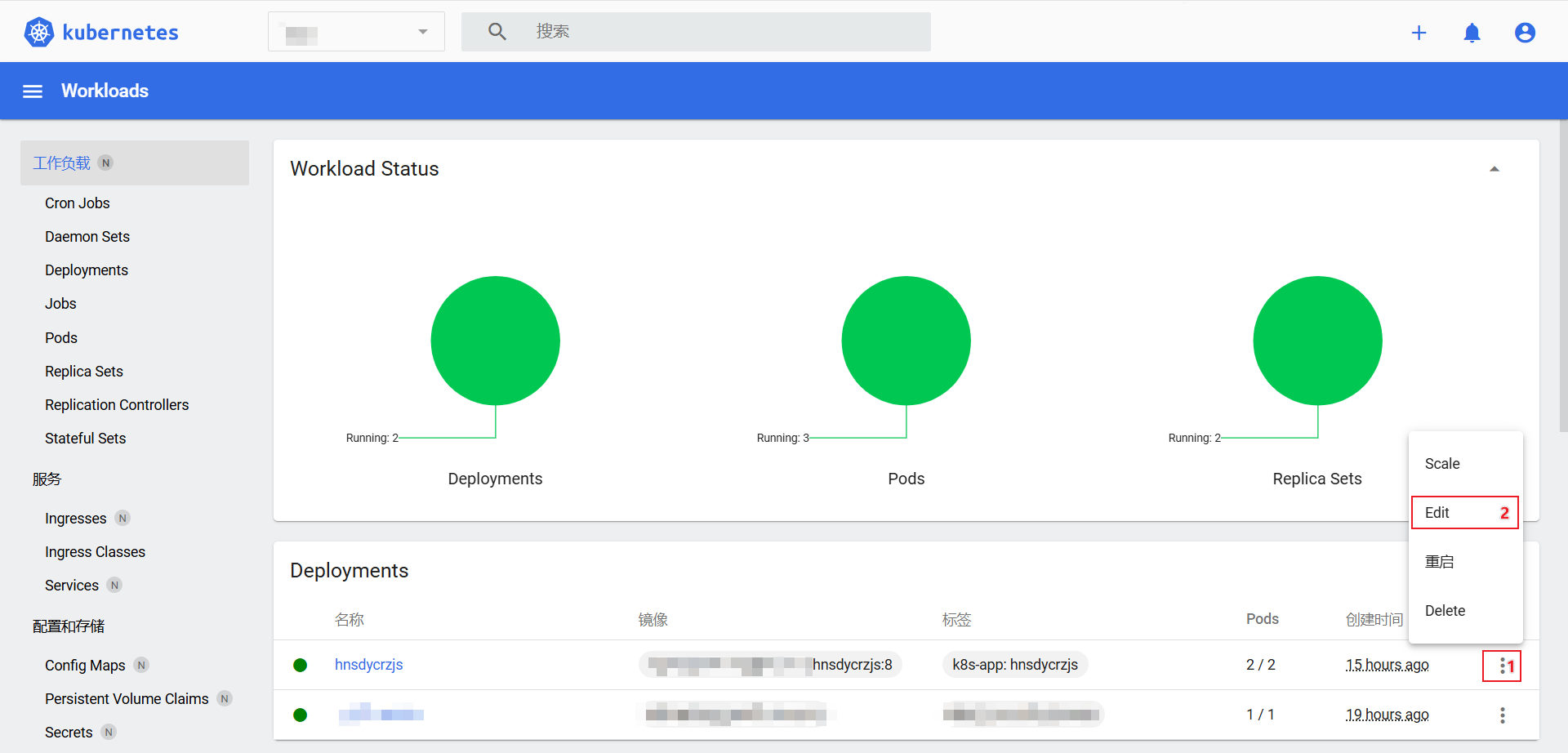Click the k8s-app: hnsdycrzjs label chip
The height and width of the screenshot is (753, 1568).
(1015, 665)
